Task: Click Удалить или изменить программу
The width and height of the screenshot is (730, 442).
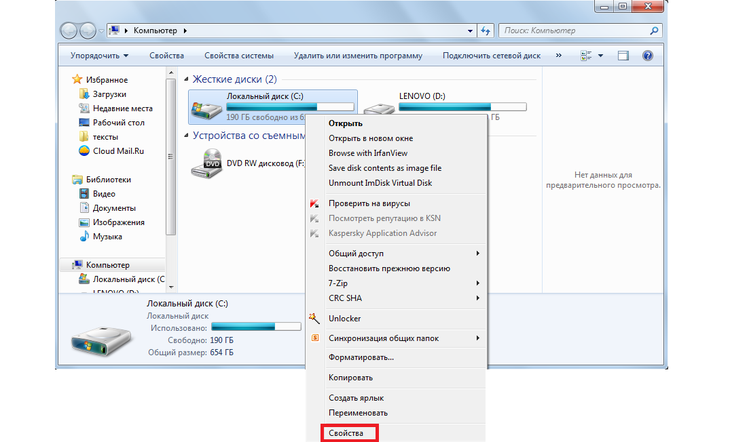Action: click(x=358, y=56)
